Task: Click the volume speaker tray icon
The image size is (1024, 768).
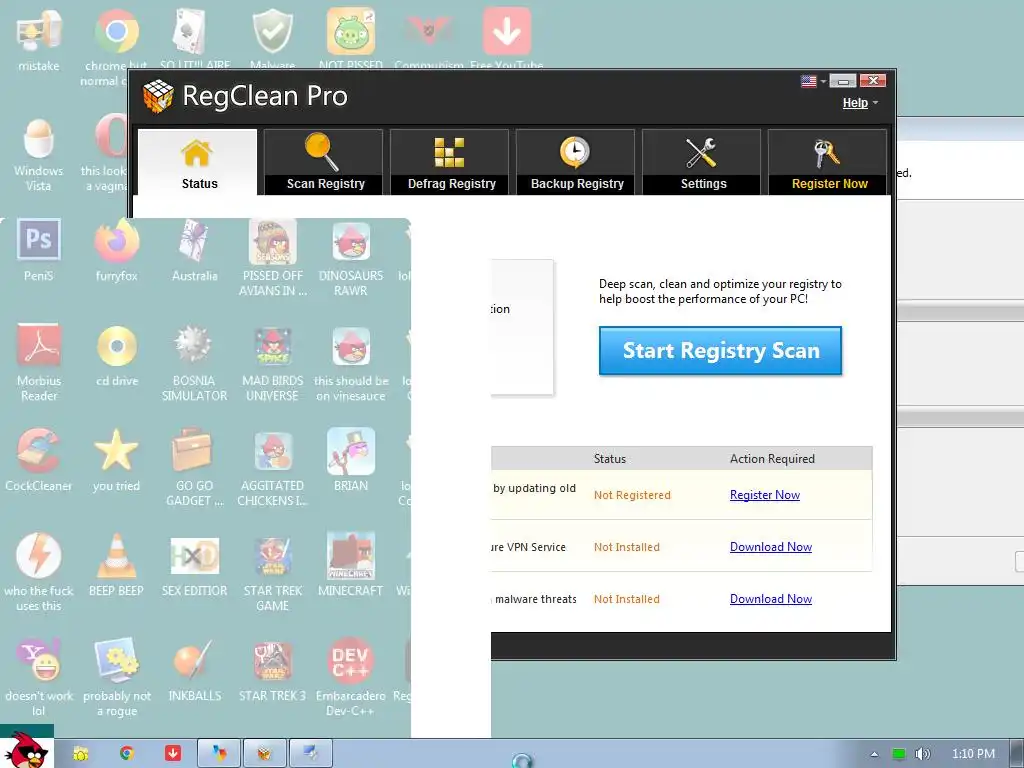Action: (x=922, y=754)
